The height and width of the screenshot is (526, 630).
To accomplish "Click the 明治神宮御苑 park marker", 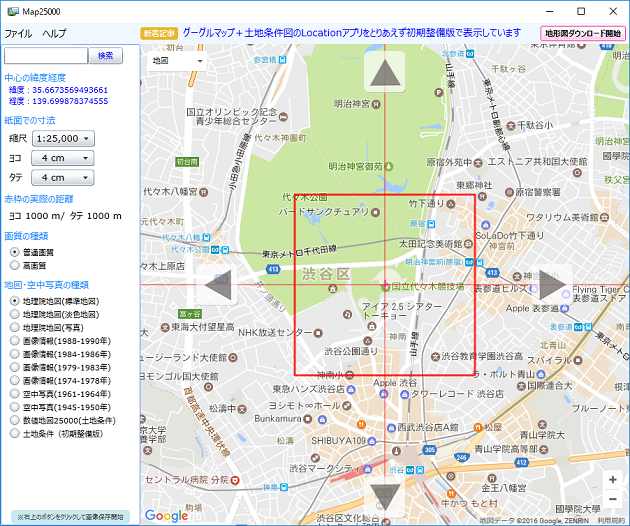I will (x=389, y=166).
